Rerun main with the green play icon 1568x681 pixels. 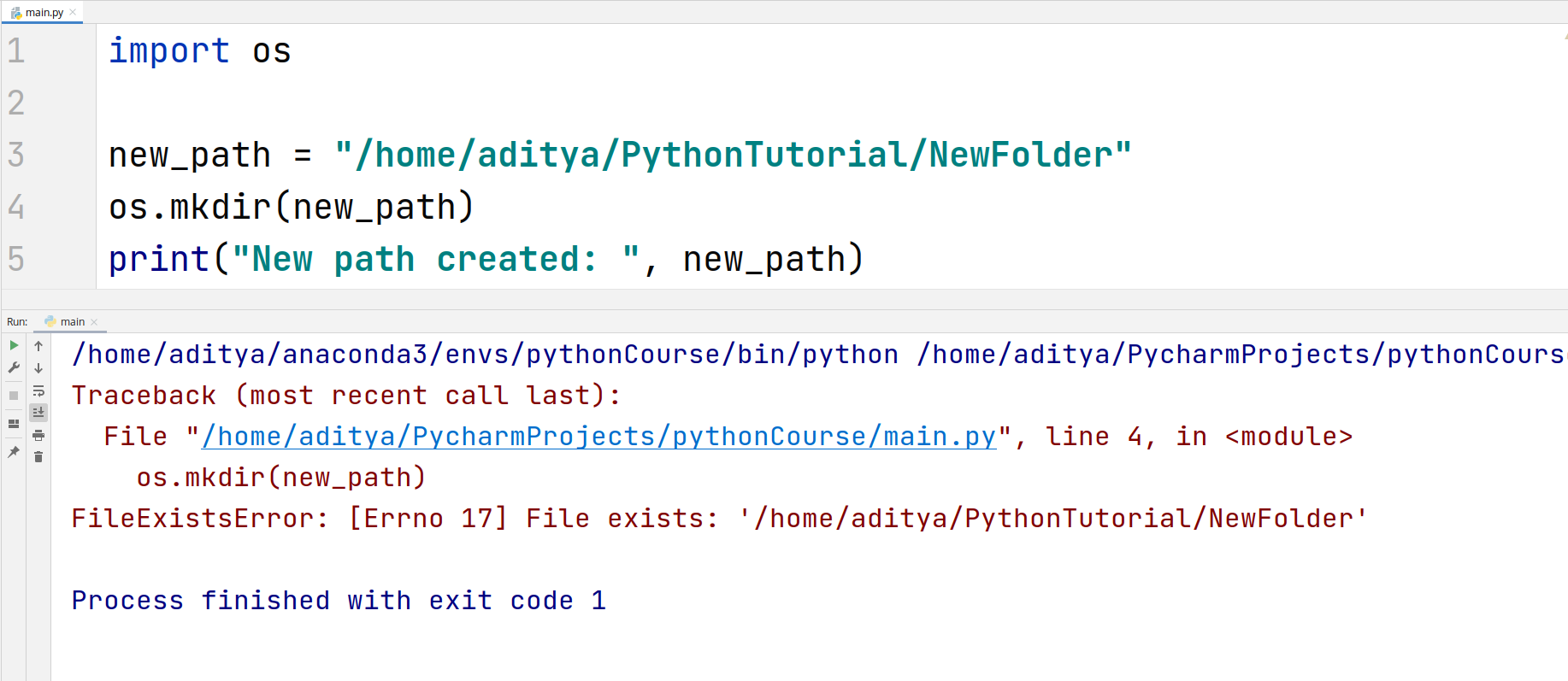tap(14, 346)
